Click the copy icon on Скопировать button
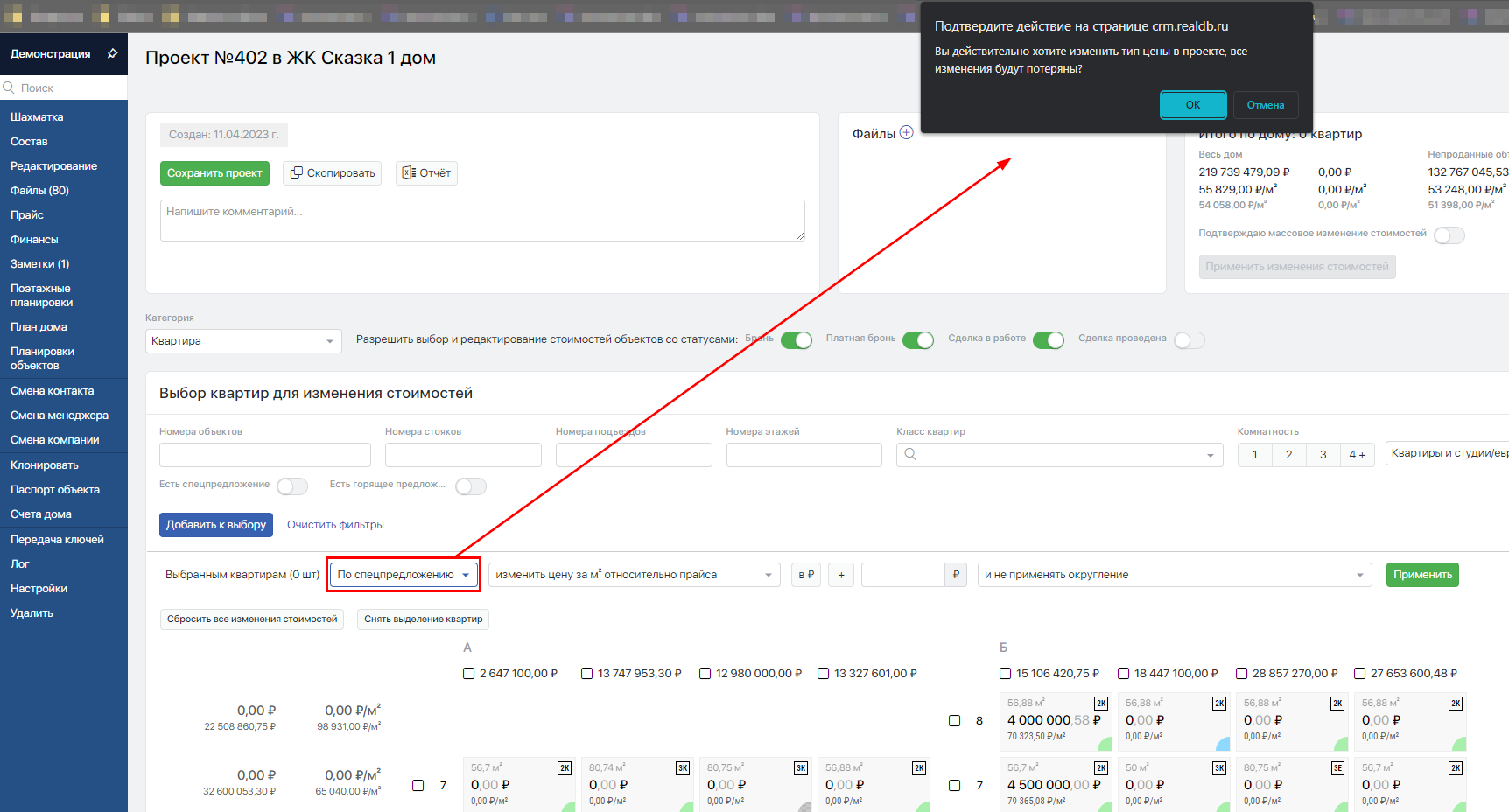 coord(297,172)
